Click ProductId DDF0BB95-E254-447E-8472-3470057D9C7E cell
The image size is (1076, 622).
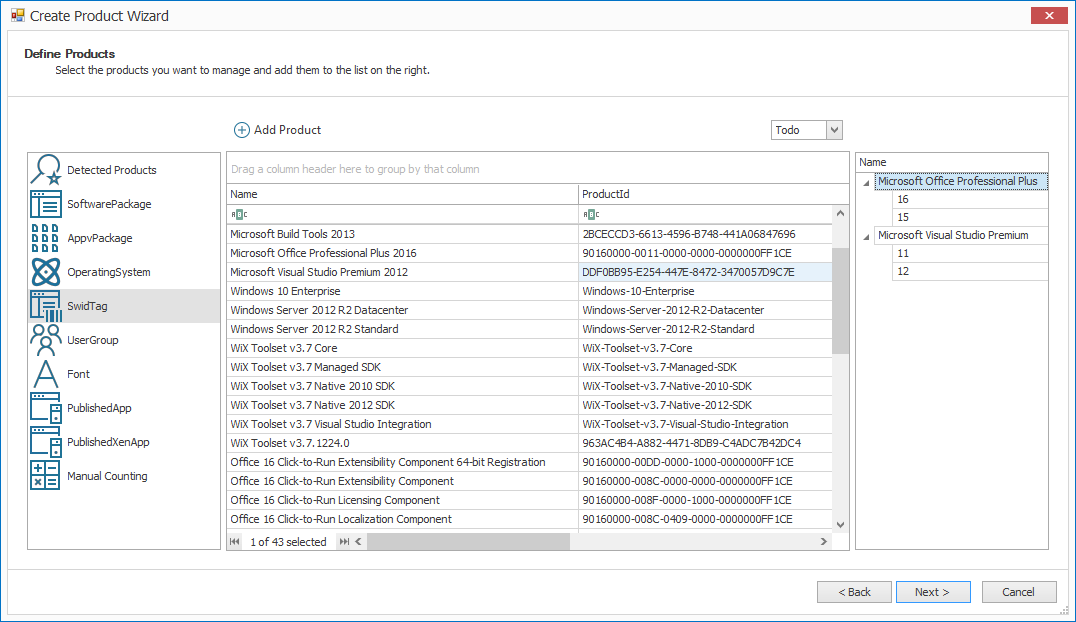705,272
